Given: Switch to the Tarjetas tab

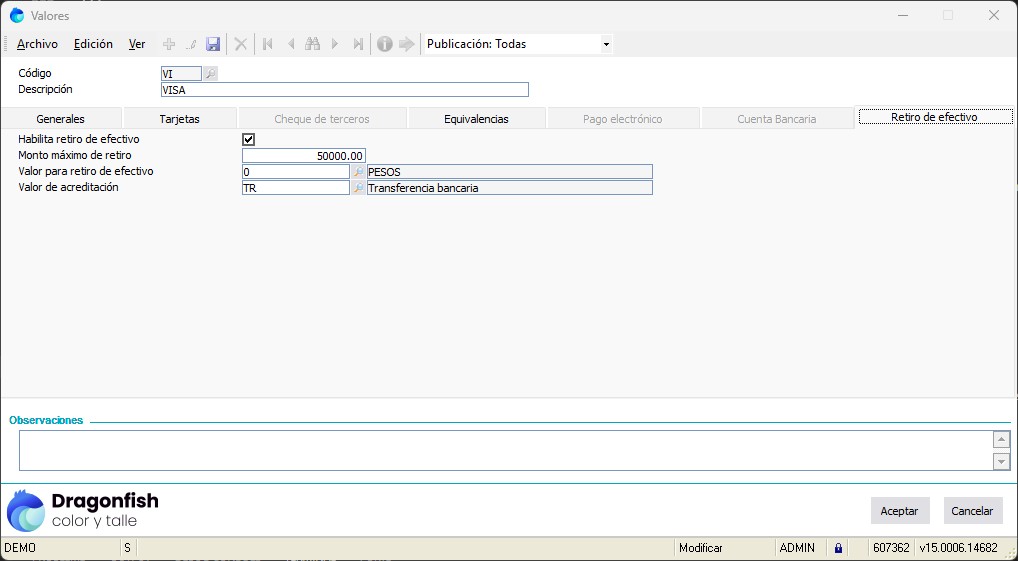Looking at the screenshot, I should tap(179, 118).
